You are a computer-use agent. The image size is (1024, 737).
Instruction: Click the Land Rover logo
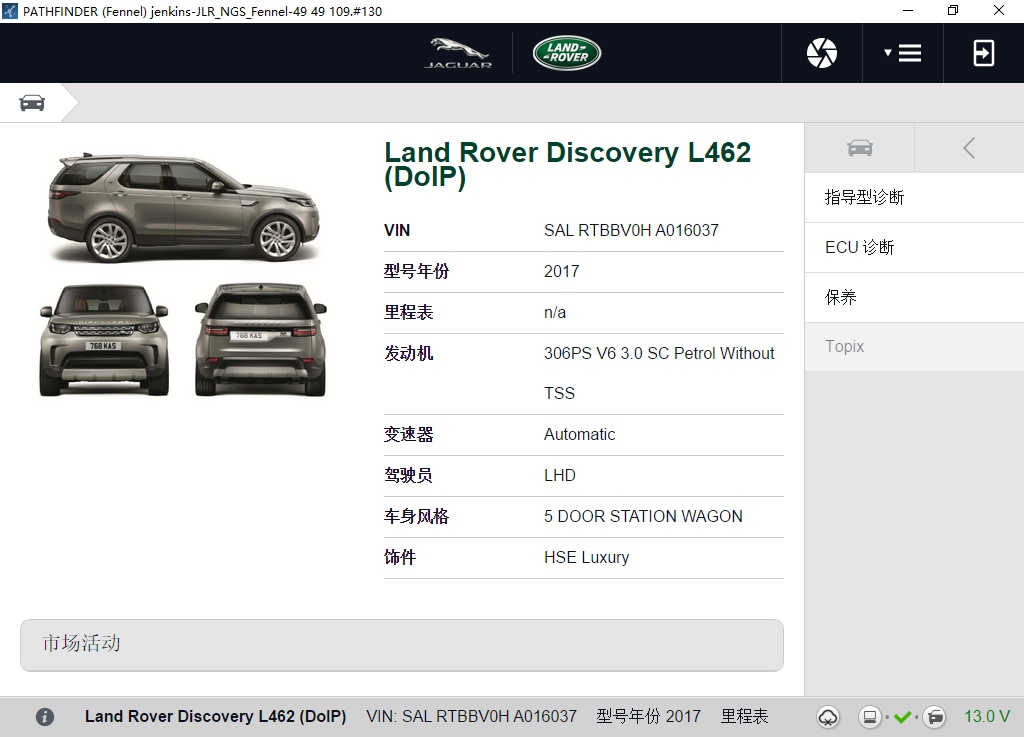[567, 53]
